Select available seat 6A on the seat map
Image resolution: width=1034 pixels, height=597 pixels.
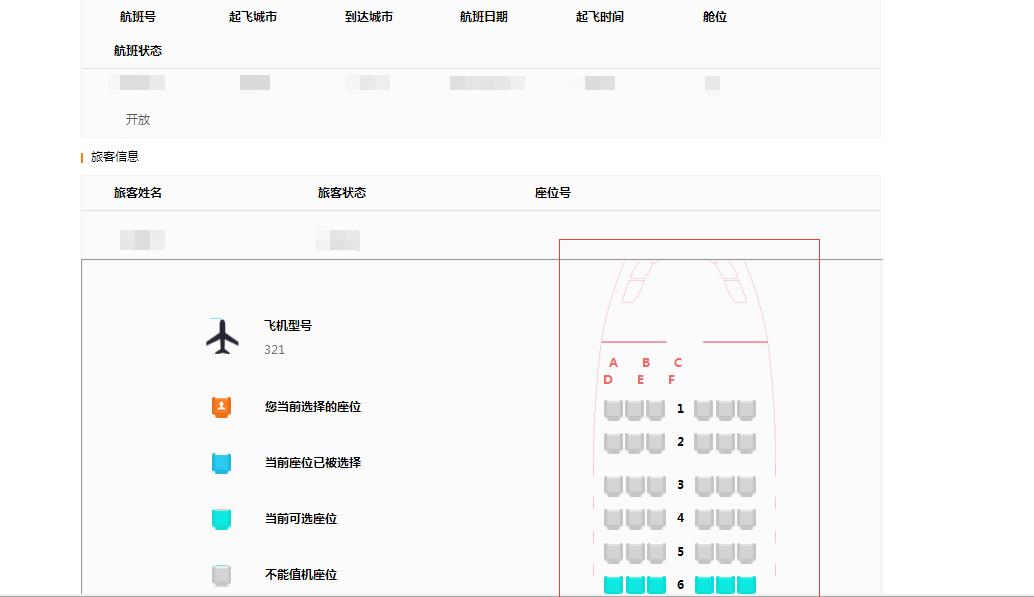pos(613,583)
